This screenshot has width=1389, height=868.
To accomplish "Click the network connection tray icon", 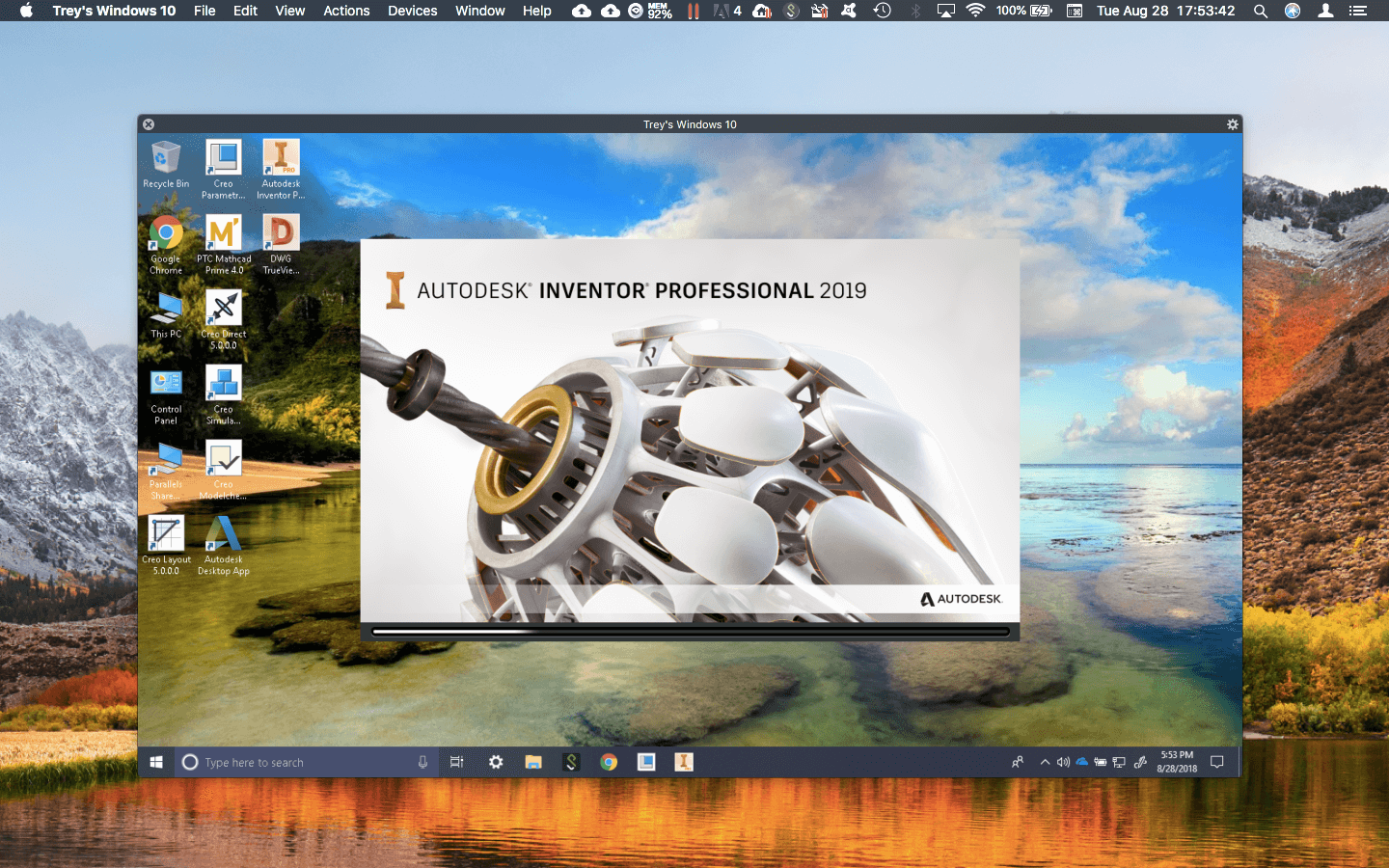I will point(1119,762).
